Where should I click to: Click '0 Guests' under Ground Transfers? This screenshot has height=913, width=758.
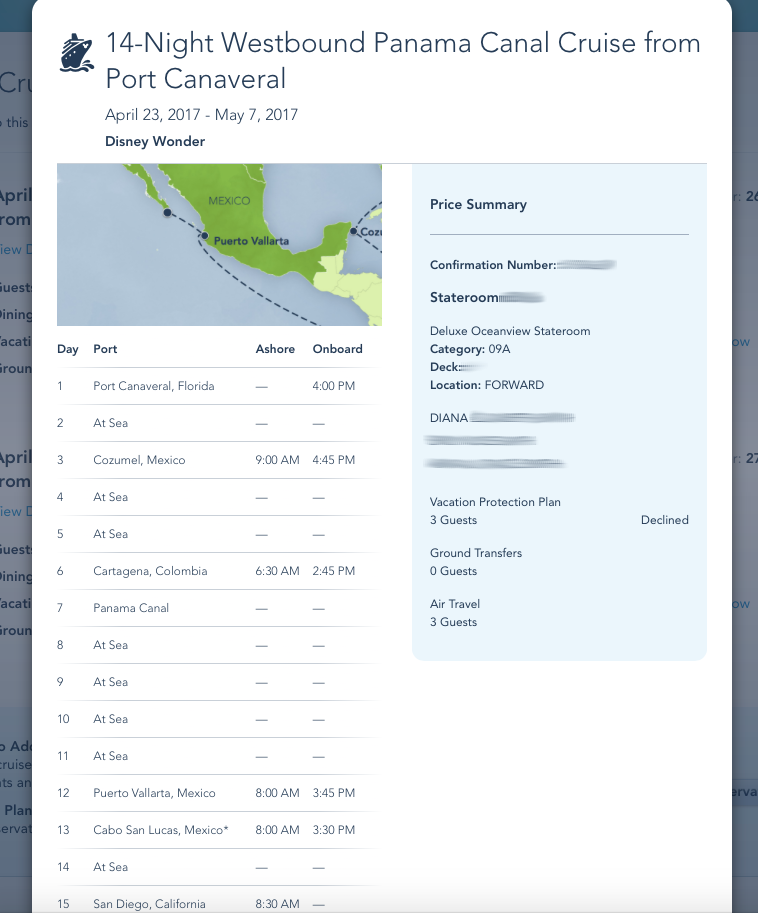tap(454, 571)
